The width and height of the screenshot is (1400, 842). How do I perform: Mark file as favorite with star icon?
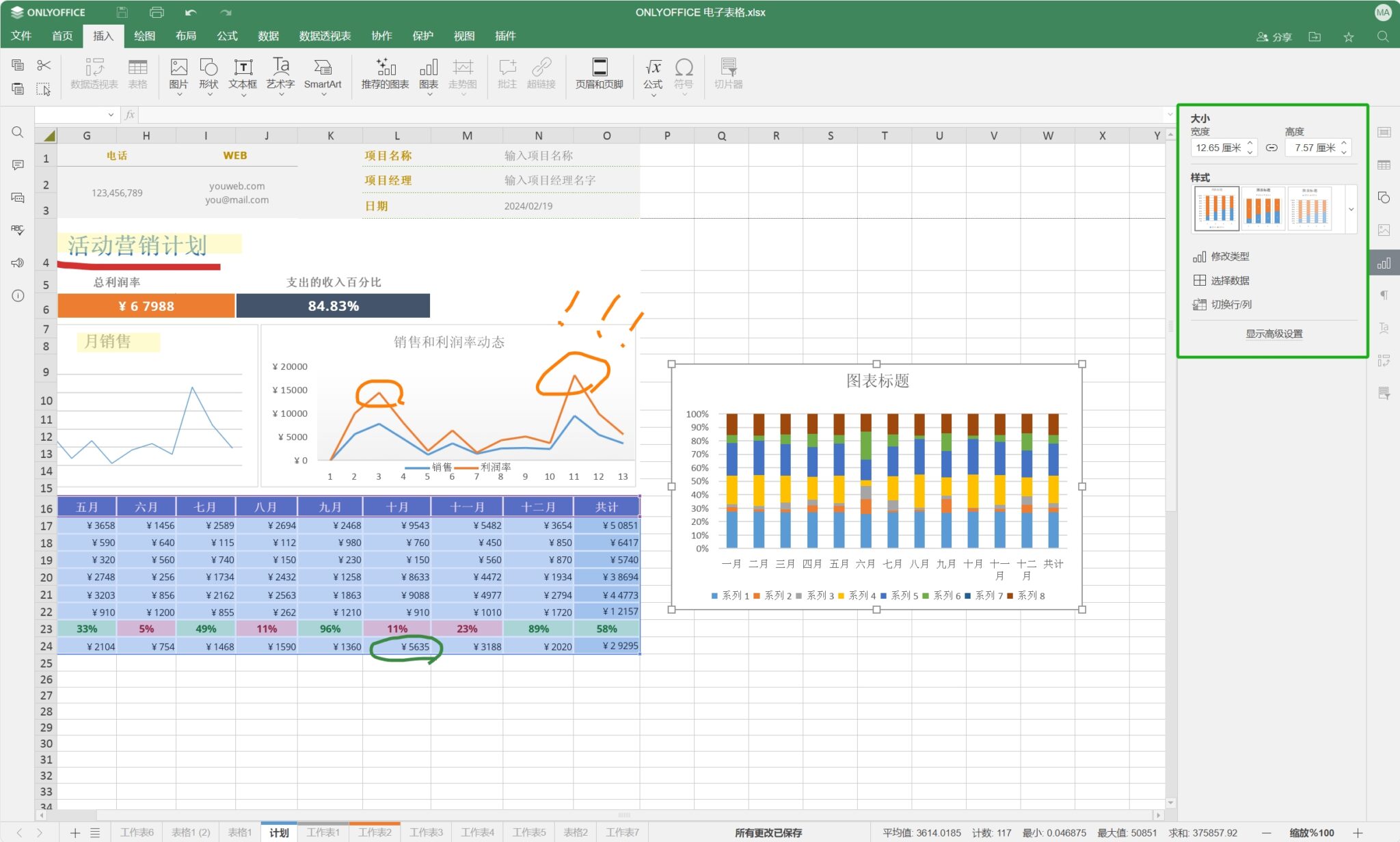[1348, 37]
